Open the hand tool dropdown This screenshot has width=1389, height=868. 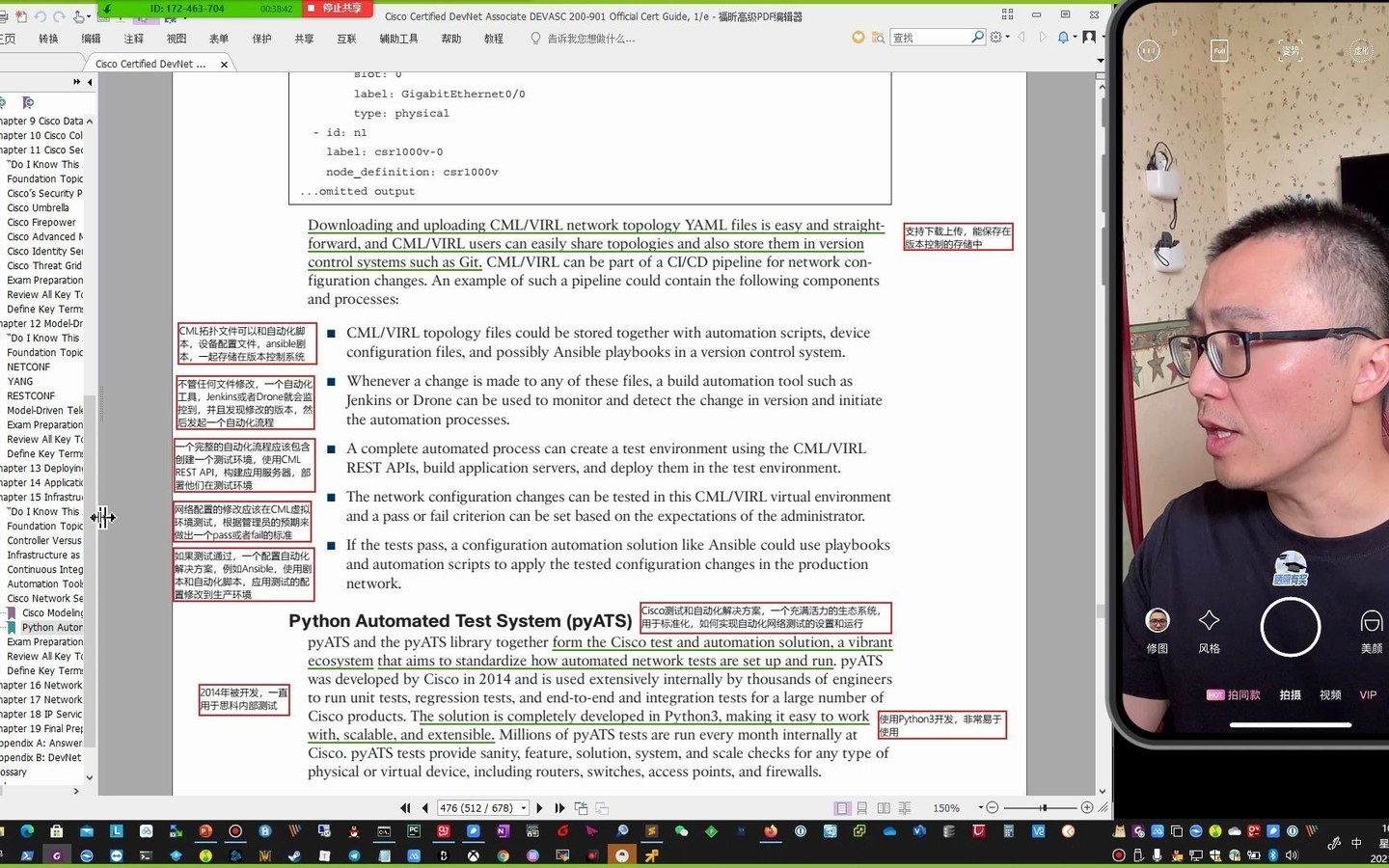click(88, 16)
